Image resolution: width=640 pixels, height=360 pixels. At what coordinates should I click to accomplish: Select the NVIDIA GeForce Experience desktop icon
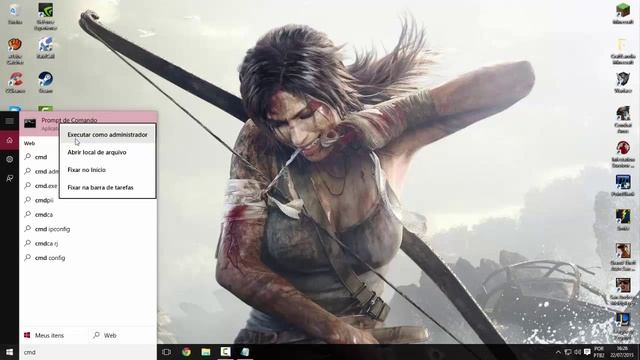pyautogui.click(x=45, y=16)
